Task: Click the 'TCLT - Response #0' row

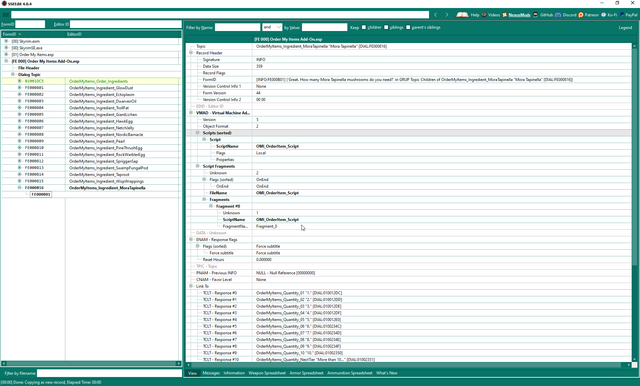Action: point(408,293)
